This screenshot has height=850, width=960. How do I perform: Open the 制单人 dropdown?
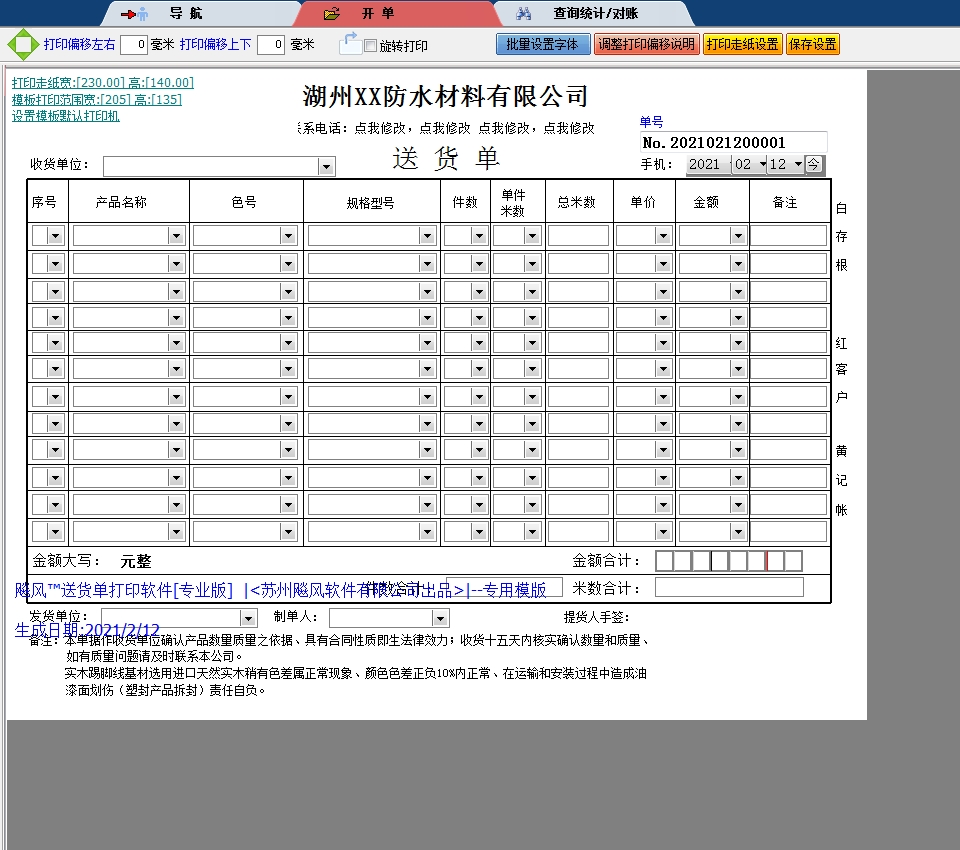click(x=440, y=617)
